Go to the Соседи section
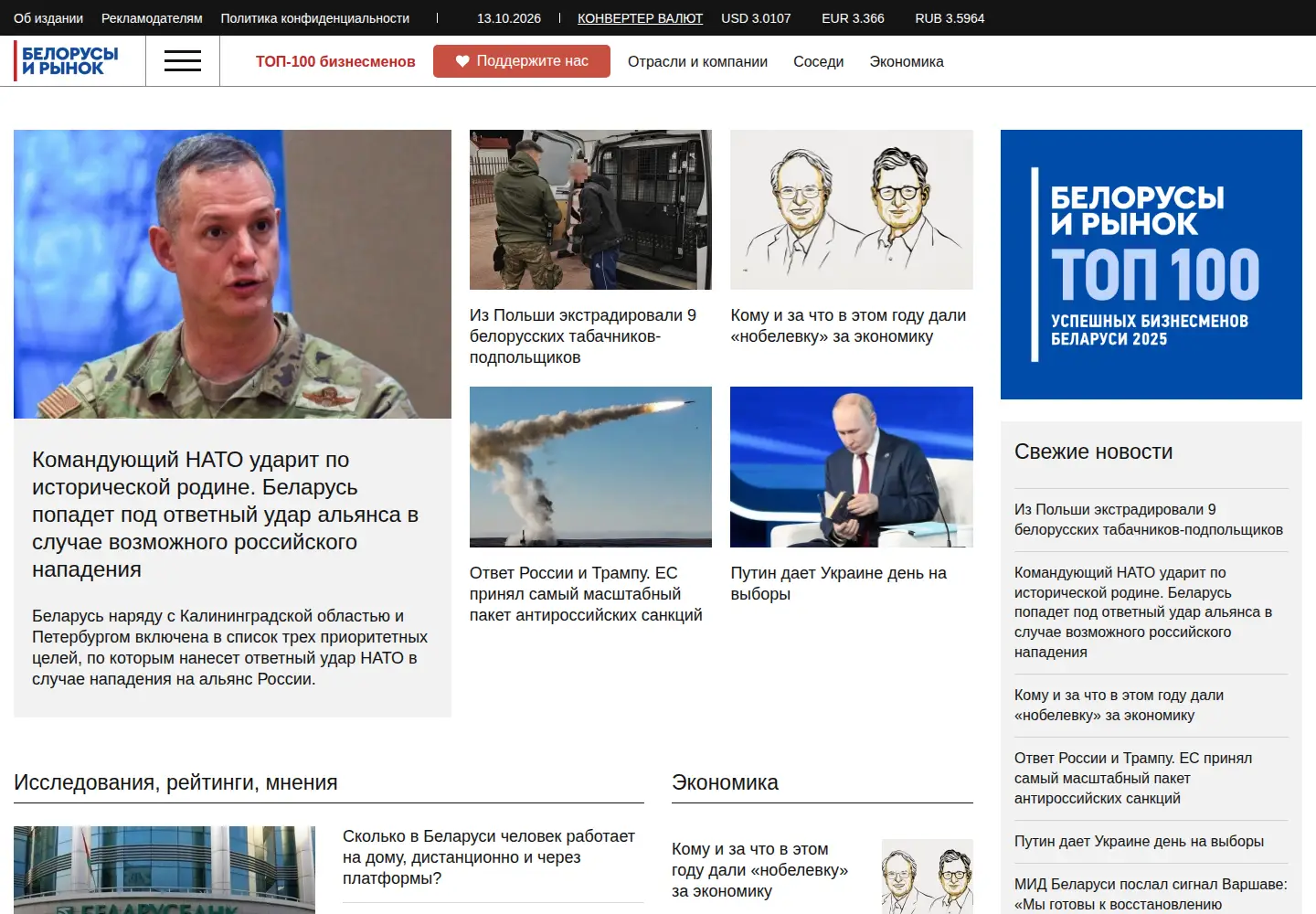1316x914 pixels. pyautogui.click(x=819, y=61)
